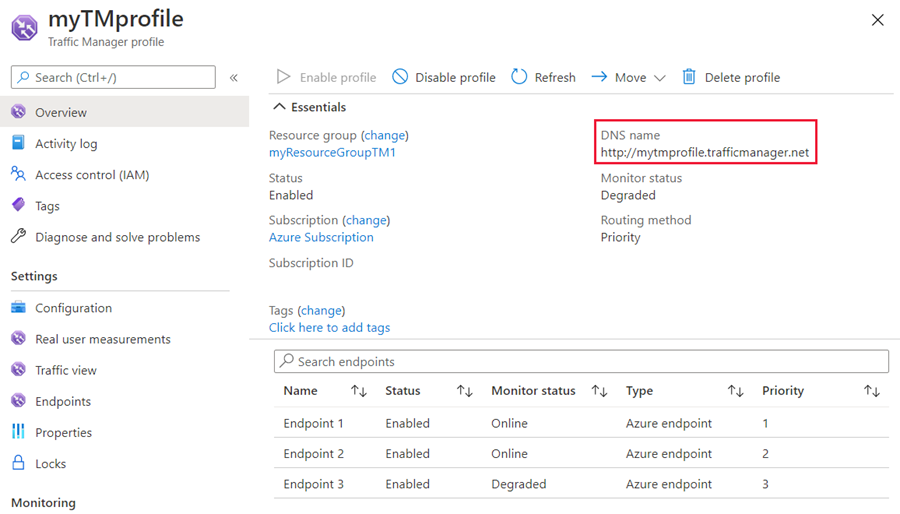Click the Delete profile trash icon
The width and height of the screenshot is (900, 514).
click(x=689, y=77)
